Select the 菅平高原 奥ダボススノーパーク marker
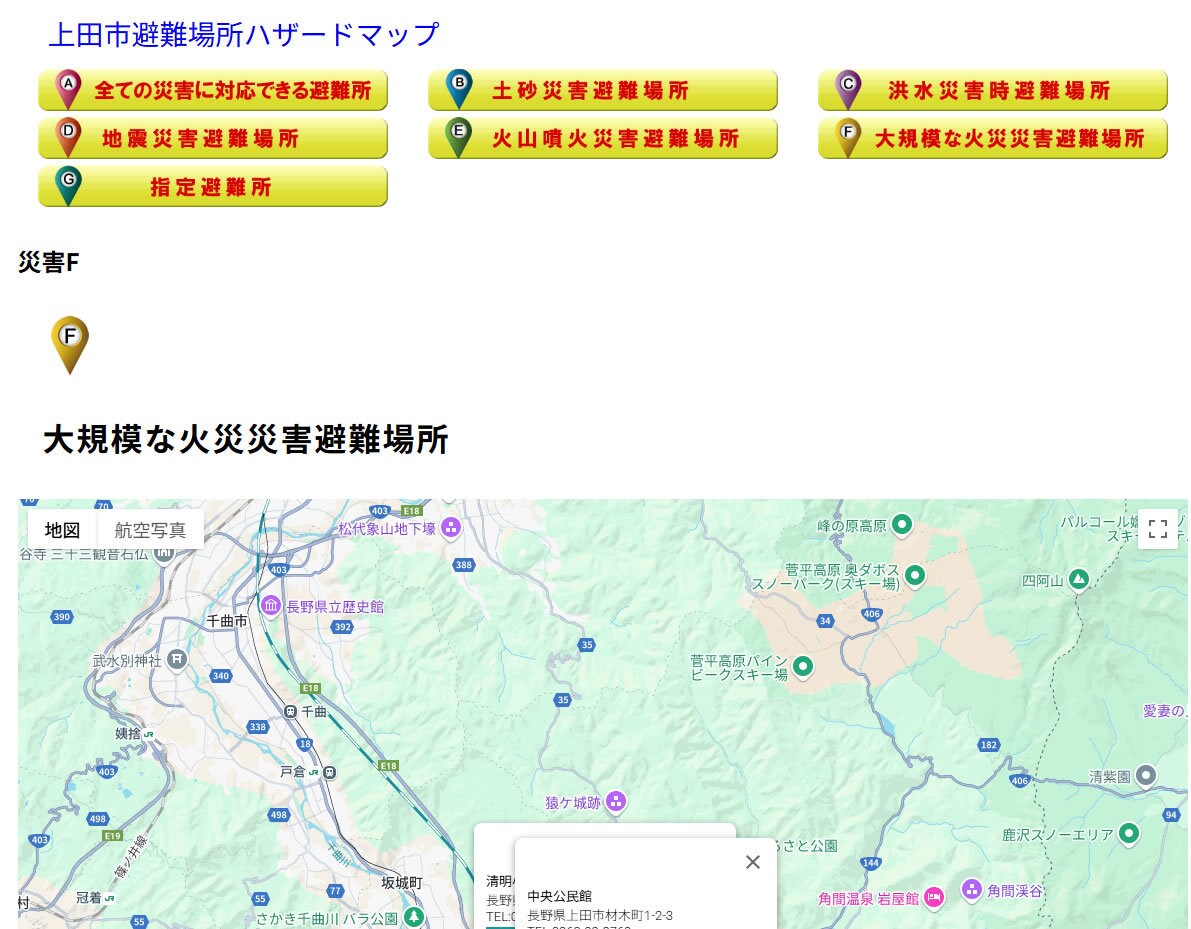This screenshot has width=1191, height=929. click(914, 575)
